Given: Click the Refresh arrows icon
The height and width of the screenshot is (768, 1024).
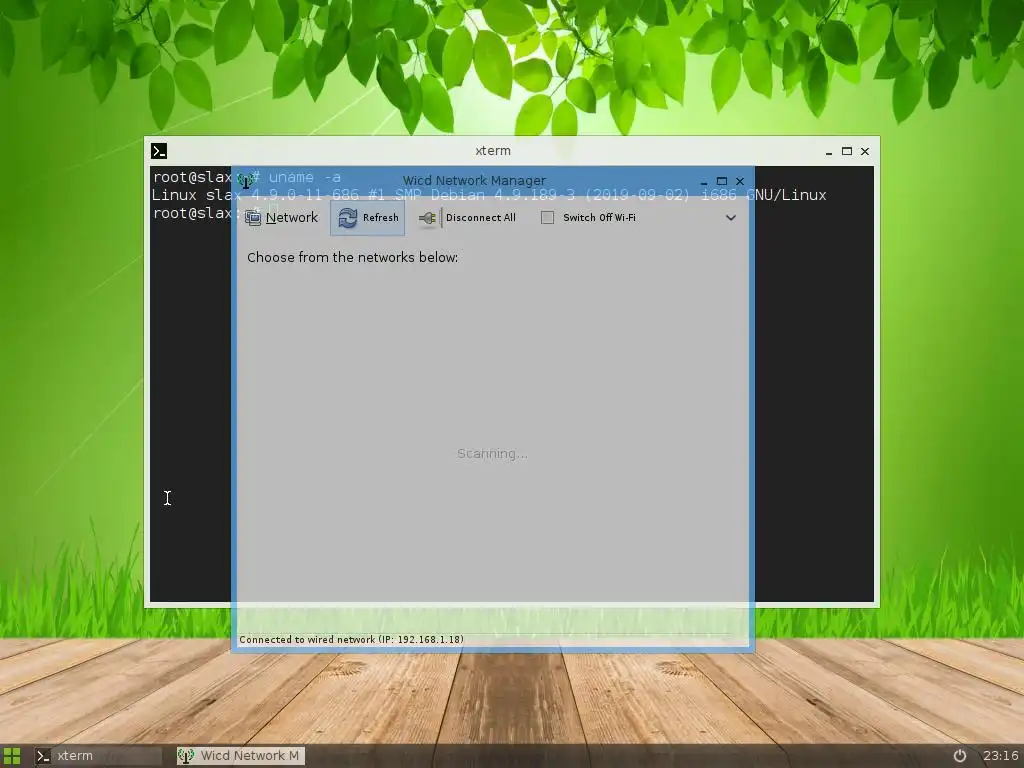Looking at the screenshot, I should click(x=347, y=217).
